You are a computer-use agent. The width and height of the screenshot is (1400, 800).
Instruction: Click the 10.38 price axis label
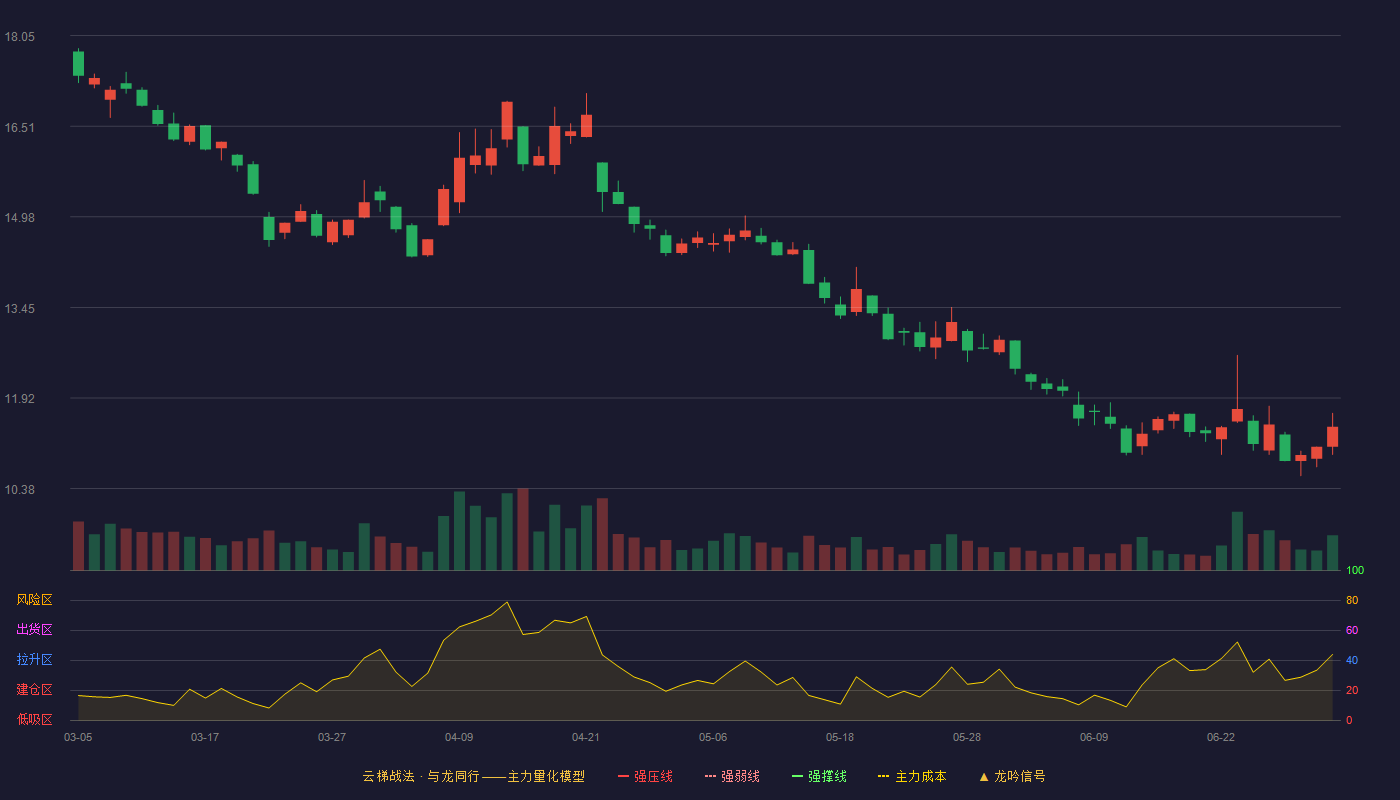pos(19,489)
